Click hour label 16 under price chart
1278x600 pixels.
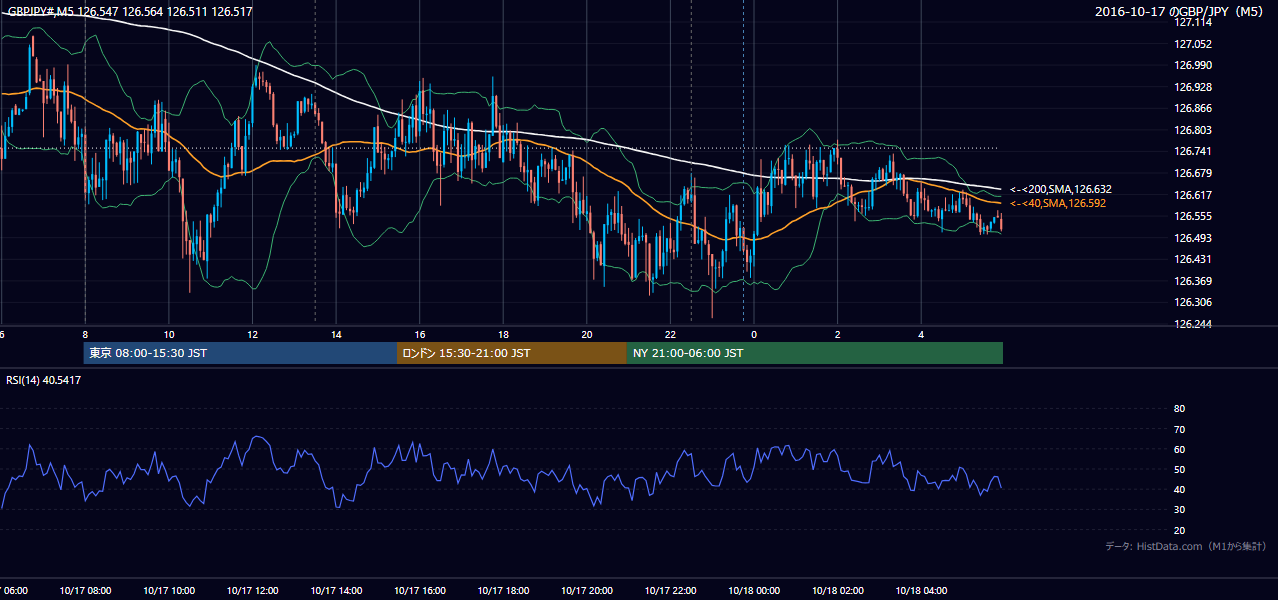tap(420, 334)
